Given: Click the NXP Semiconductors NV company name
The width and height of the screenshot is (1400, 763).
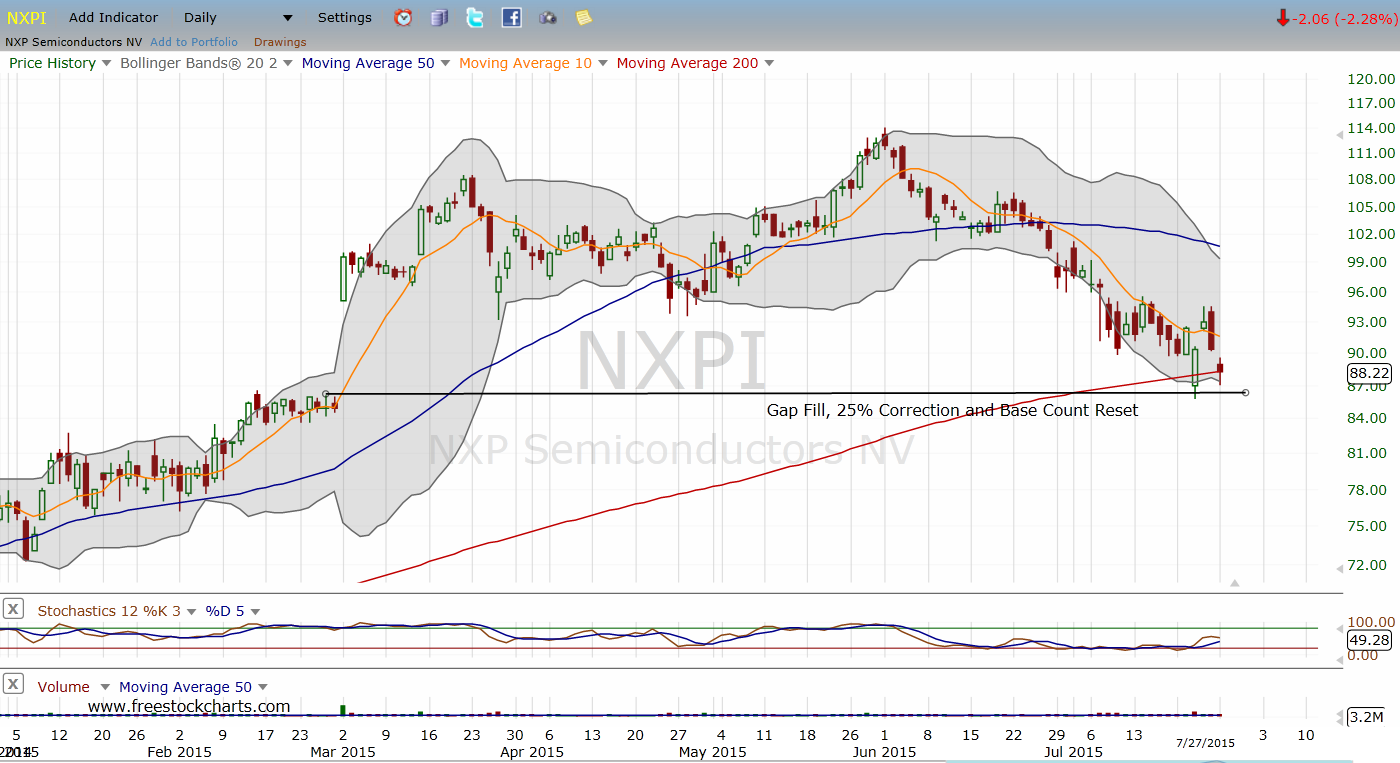Looking at the screenshot, I should pyautogui.click(x=74, y=42).
